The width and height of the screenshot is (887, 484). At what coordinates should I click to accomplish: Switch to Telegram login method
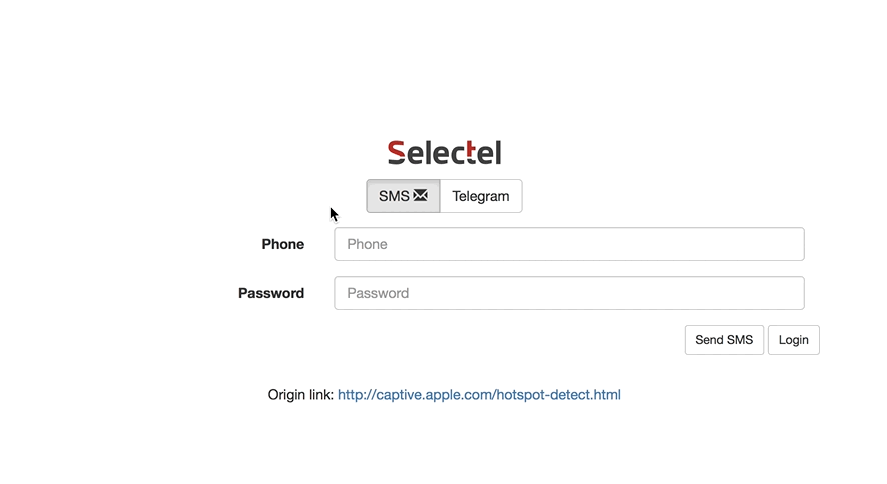coord(481,196)
